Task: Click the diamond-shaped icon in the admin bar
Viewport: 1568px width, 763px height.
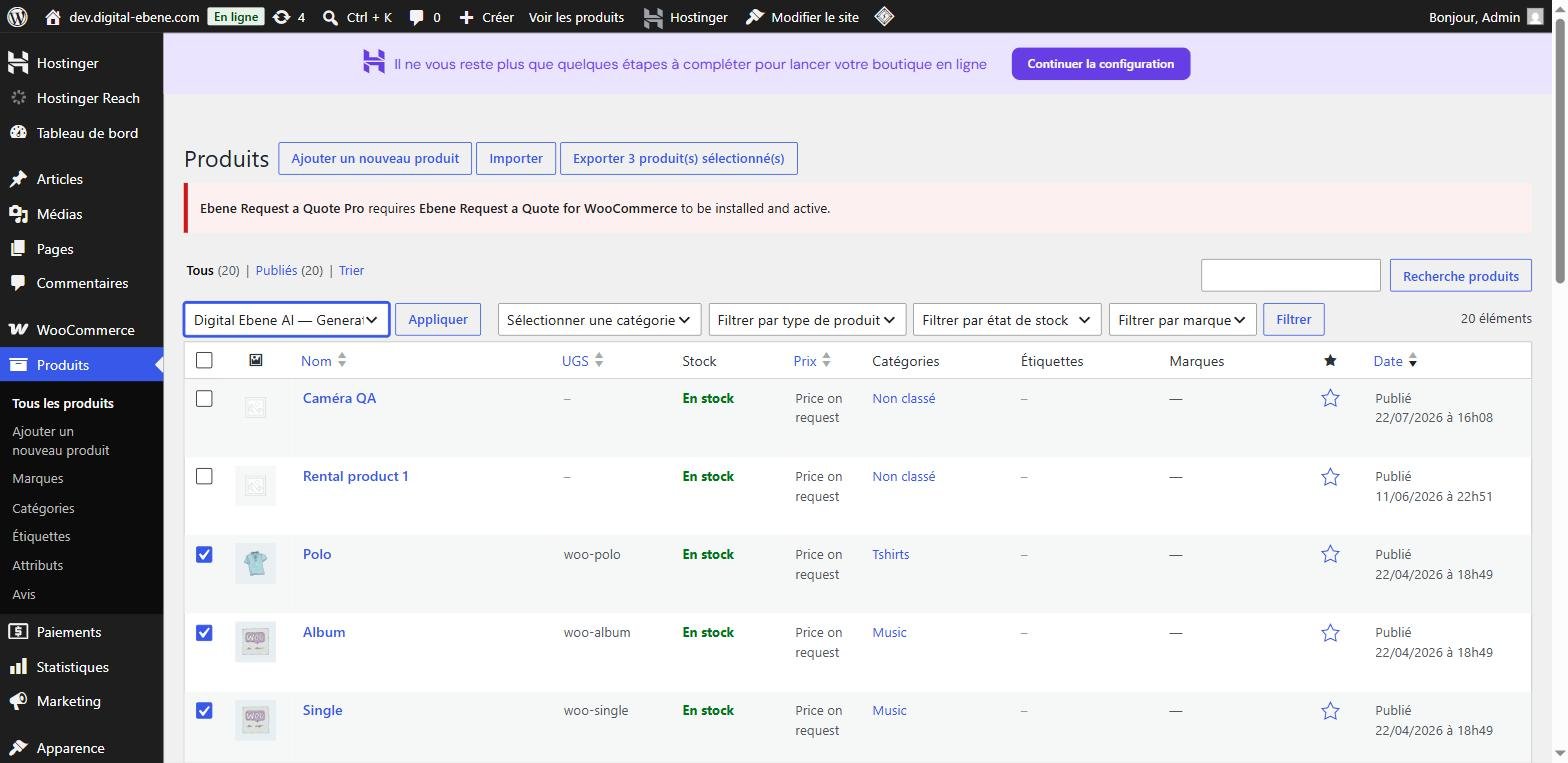Action: 884,17
